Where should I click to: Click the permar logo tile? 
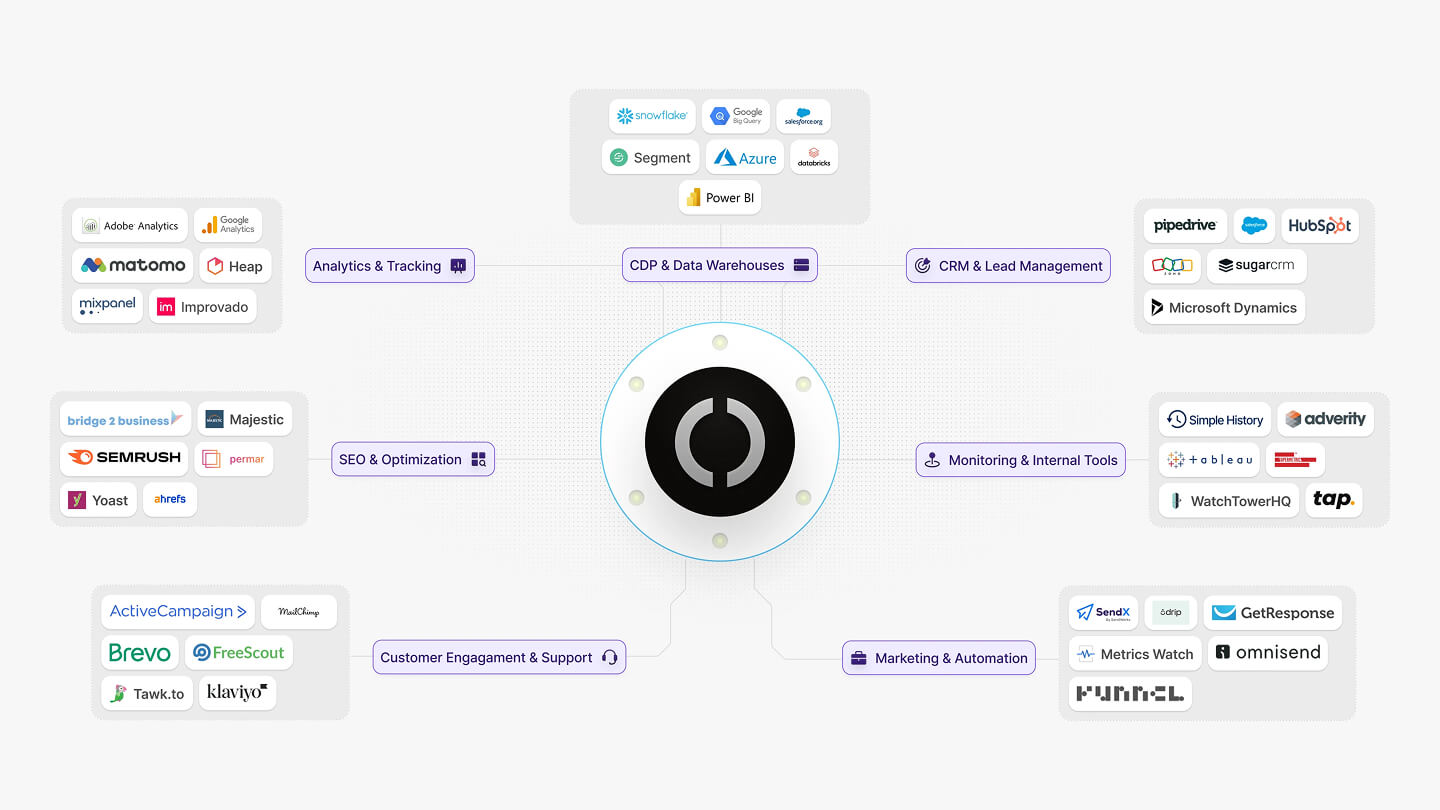(x=234, y=459)
